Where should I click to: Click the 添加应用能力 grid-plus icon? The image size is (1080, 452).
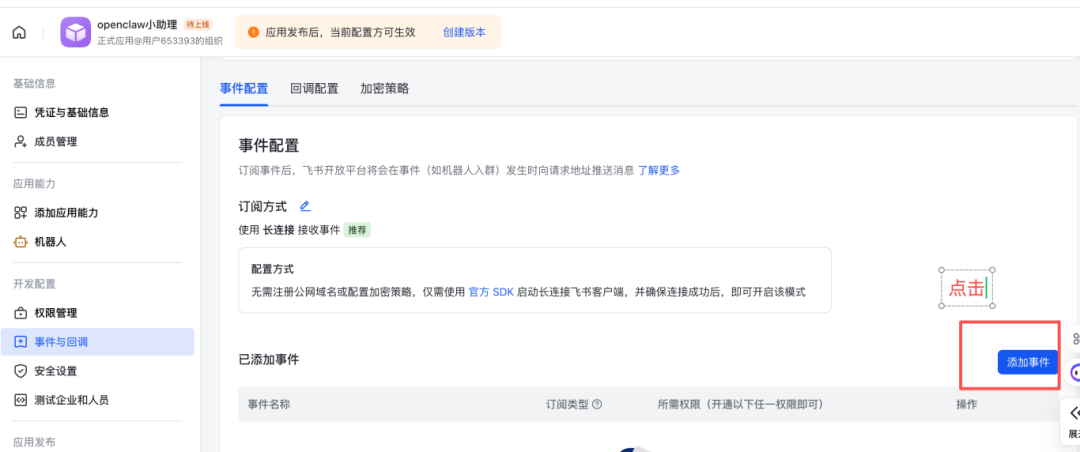tap(21, 213)
